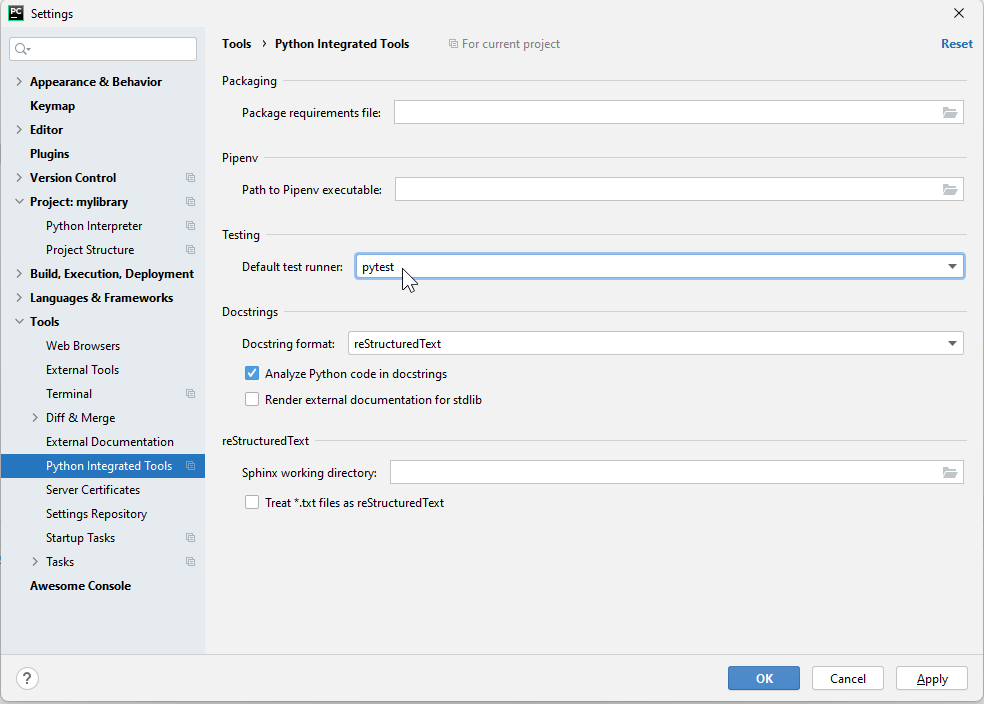984x704 pixels.
Task: Click project-level icon beside Python Interpreter
Action: tap(190, 226)
